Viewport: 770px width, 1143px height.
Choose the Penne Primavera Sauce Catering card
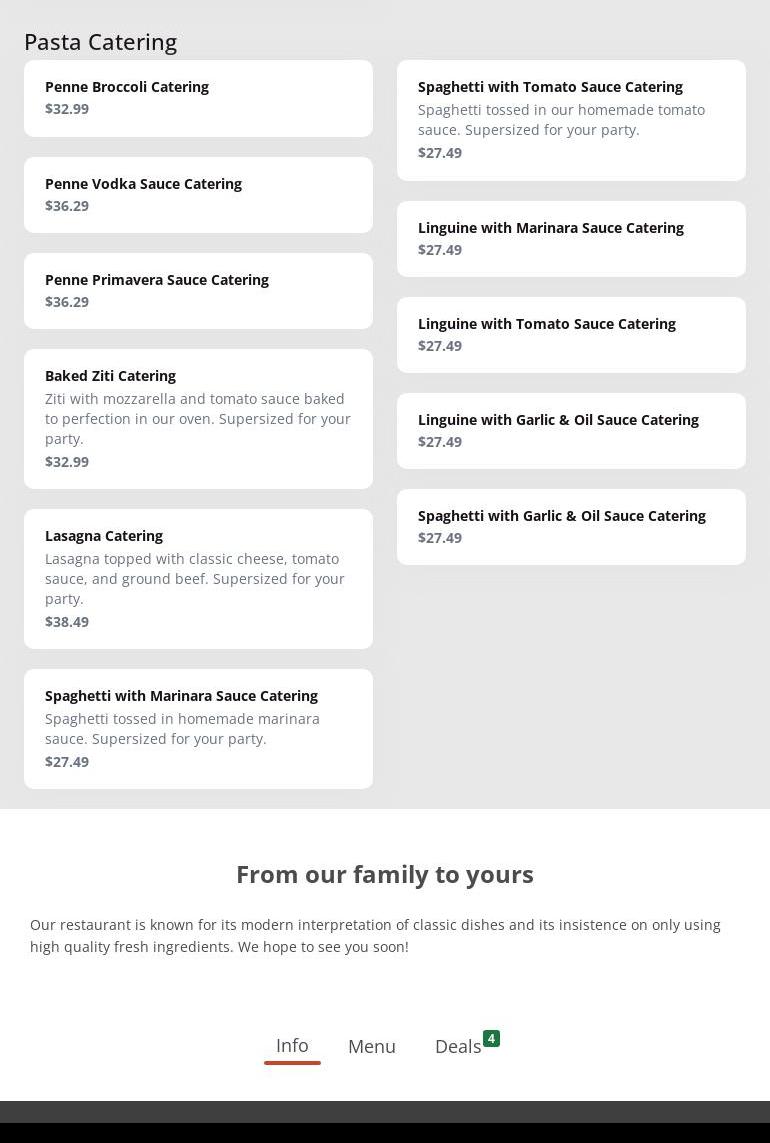198,291
